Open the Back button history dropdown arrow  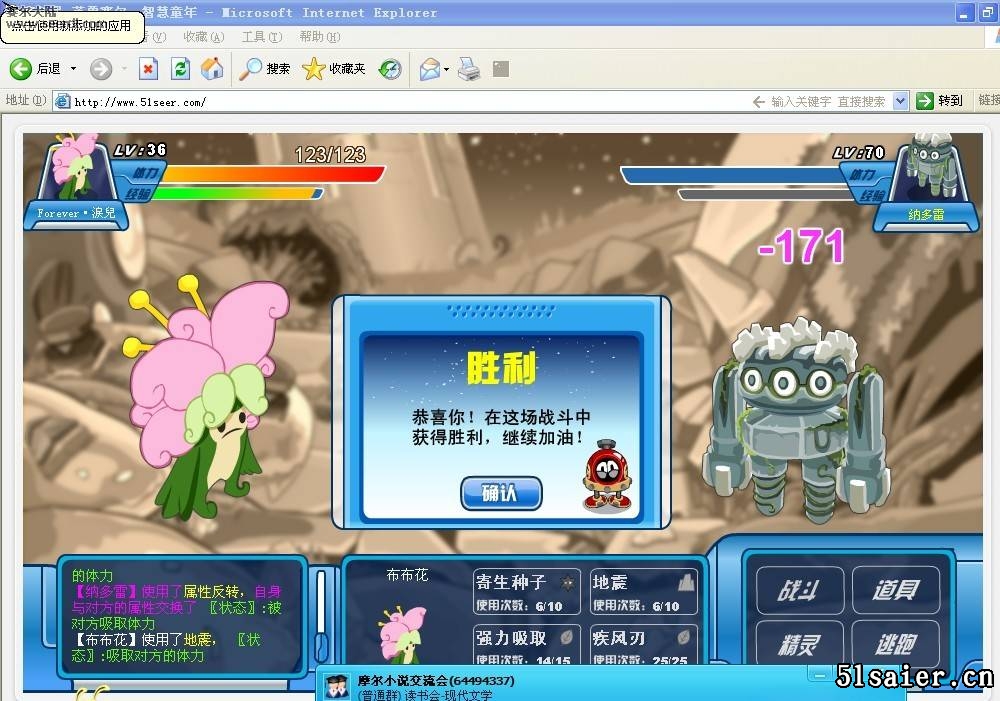coord(73,68)
